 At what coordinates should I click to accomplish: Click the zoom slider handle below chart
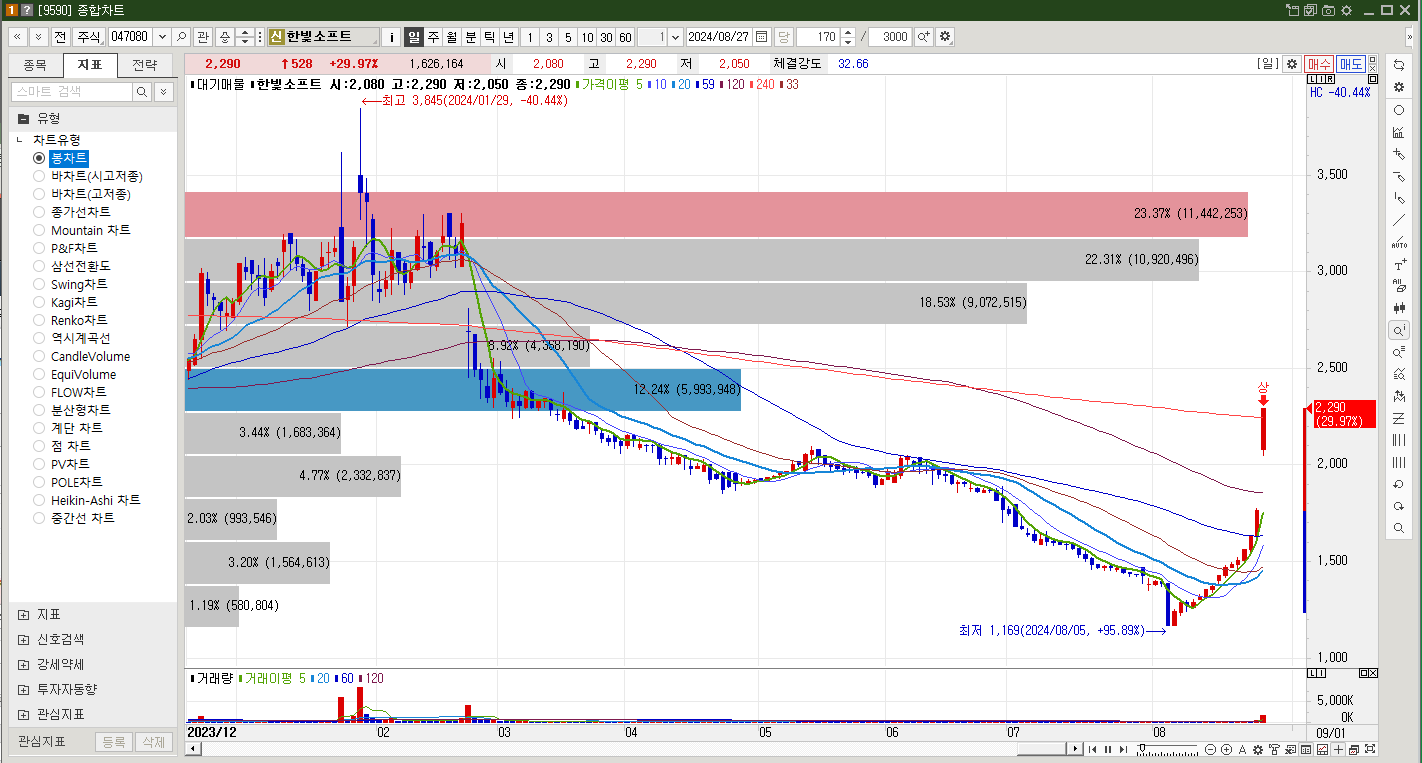(1142, 746)
